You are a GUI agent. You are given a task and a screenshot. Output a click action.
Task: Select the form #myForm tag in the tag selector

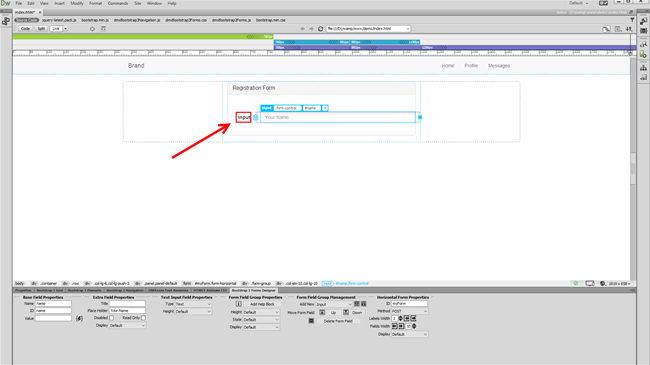click(210, 284)
